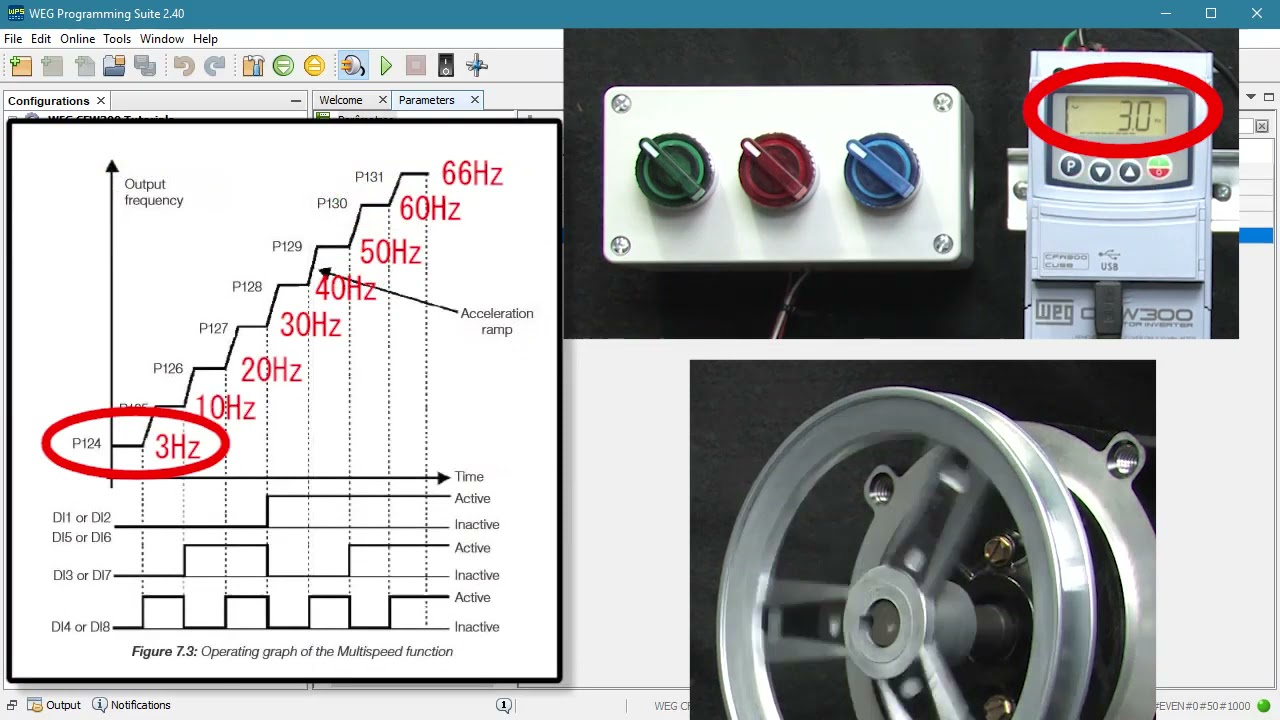Viewport: 1280px width, 720px height.
Task: Click the blue open folder toolbar icon
Action: (115, 66)
